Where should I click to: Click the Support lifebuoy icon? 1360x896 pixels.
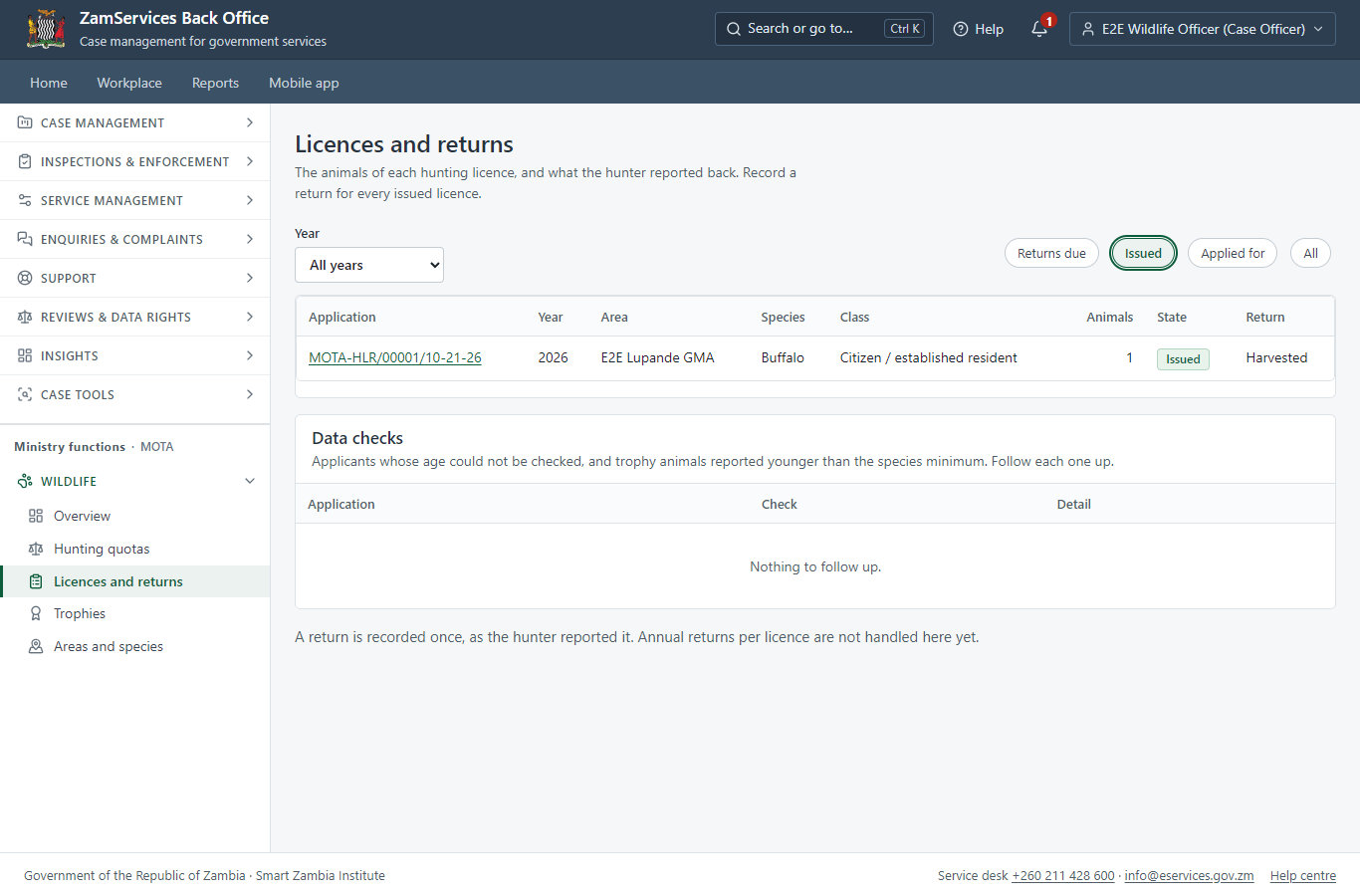tap(25, 278)
